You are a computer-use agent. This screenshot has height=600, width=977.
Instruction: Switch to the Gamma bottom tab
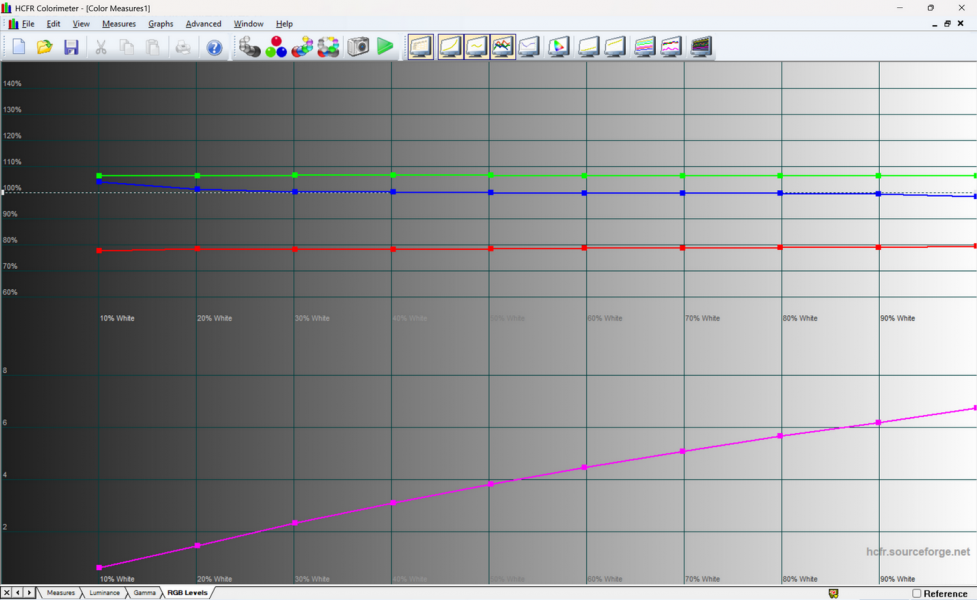click(x=144, y=593)
